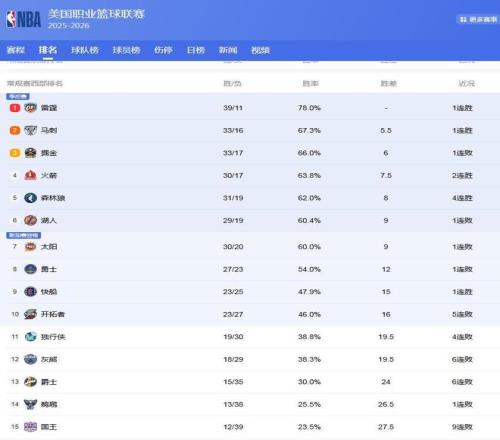Click the 18/29 record for 灰熊
Viewport: 500px width, 440px height.
pos(233,359)
